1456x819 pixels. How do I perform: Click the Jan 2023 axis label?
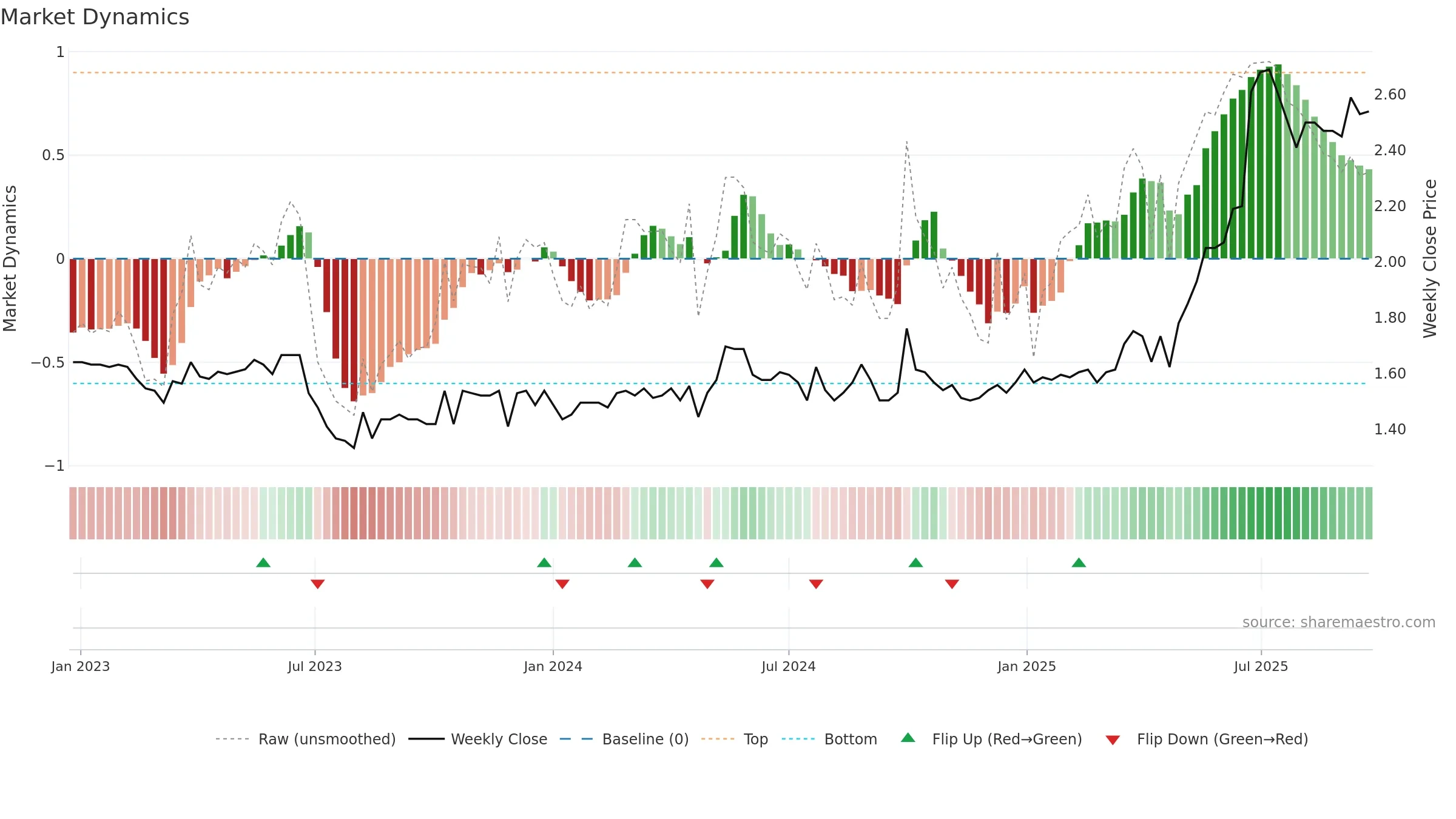[81, 666]
